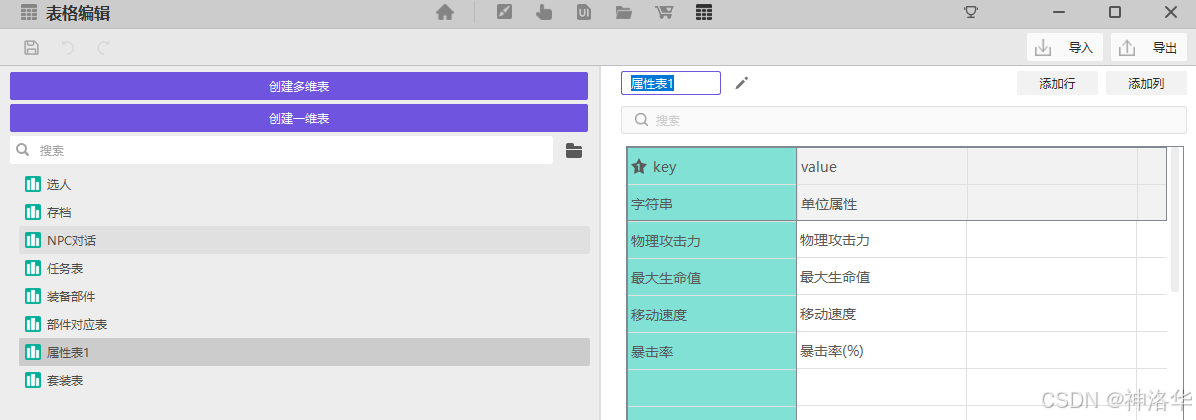Click the 字符串 type cell

pos(712,203)
